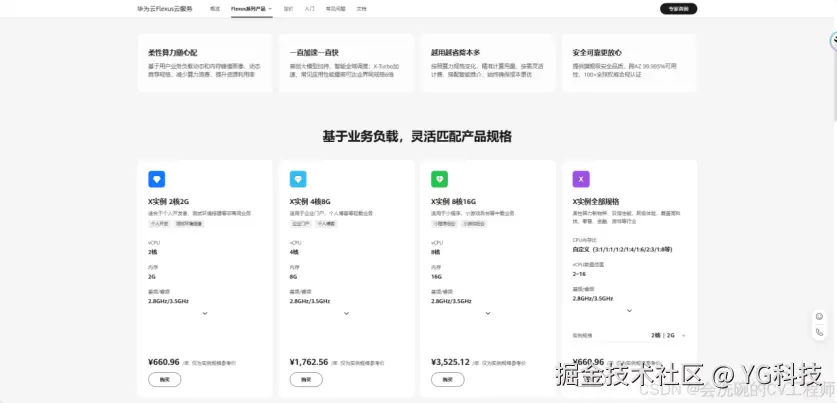Click the 个人博客 tag in 4核8G card
The height and width of the screenshot is (403, 837).
pos(326,224)
